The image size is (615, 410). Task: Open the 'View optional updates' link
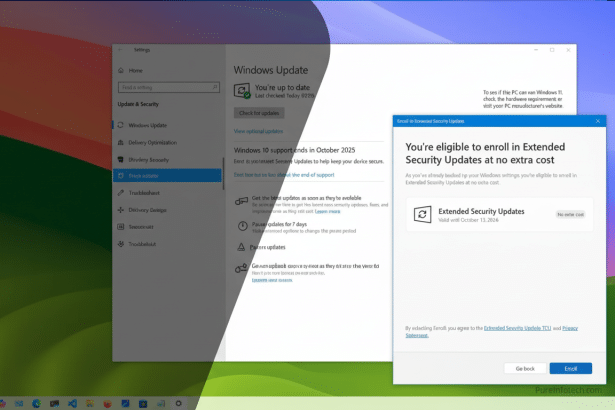(258, 131)
